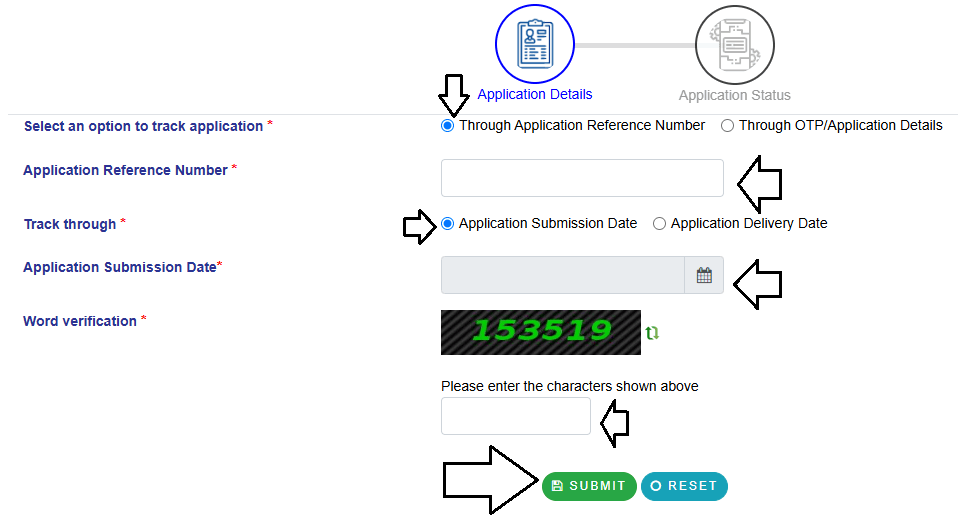Screen dimensions: 958x520
Task: Click the 'Please enter the characters shown above' text
Action: pyautogui.click(x=569, y=386)
